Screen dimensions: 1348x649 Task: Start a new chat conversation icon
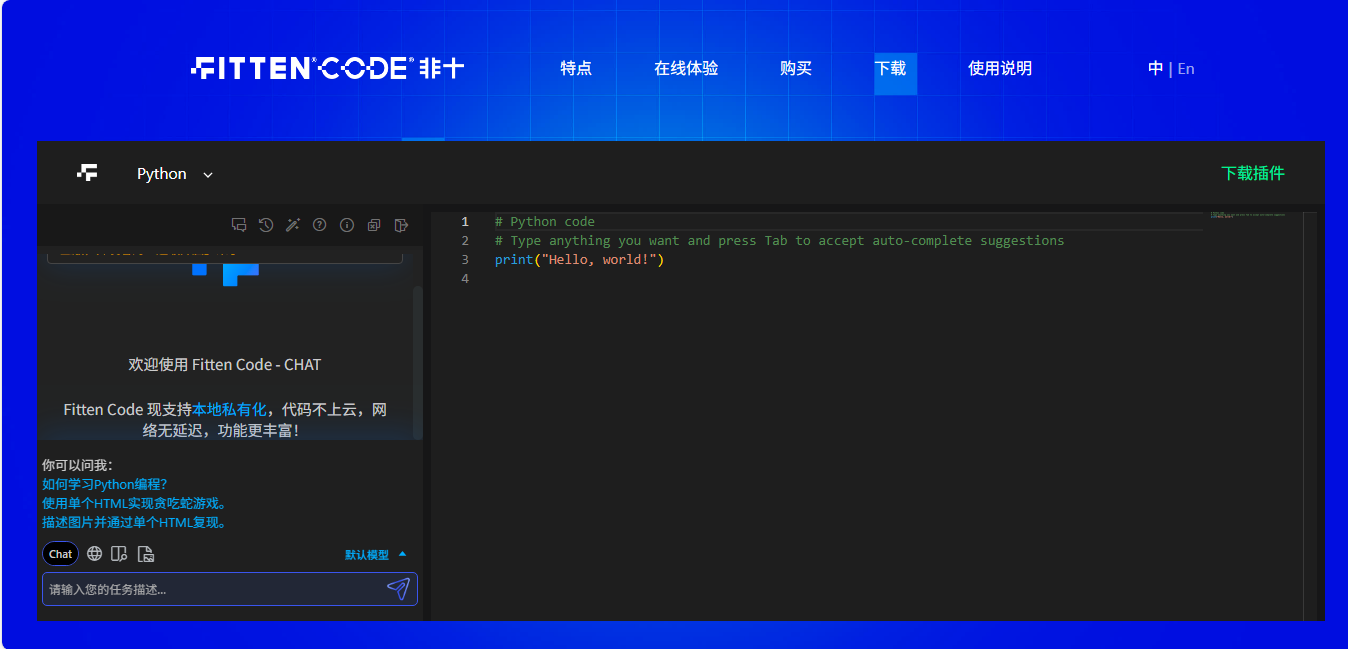(x=239, y=225)
